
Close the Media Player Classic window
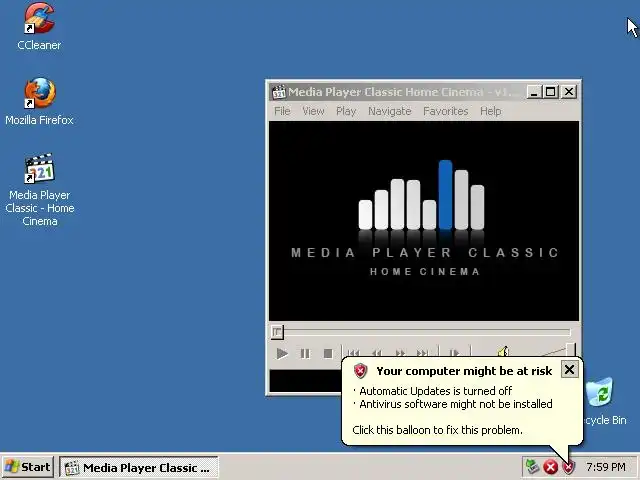click(569, 92)
